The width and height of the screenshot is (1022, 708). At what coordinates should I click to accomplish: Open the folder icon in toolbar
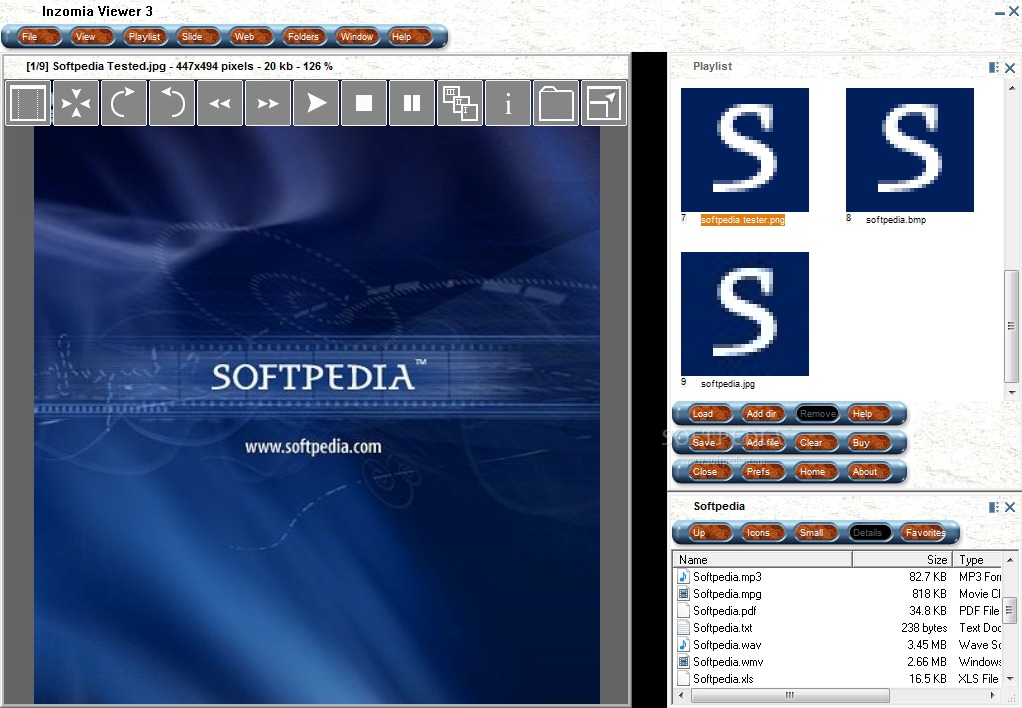pos(556,103)
